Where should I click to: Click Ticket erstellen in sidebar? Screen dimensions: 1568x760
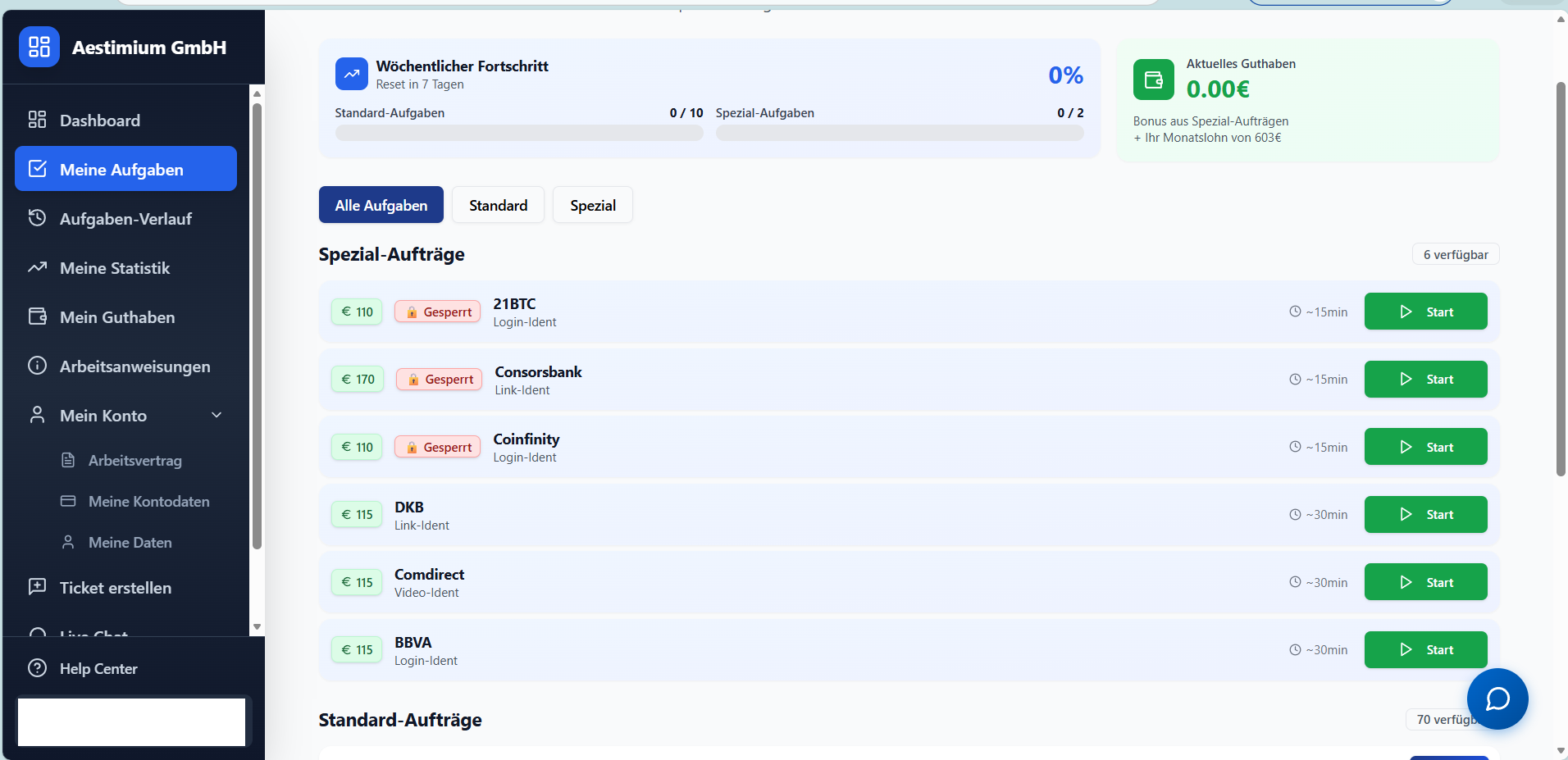[125, 588]
